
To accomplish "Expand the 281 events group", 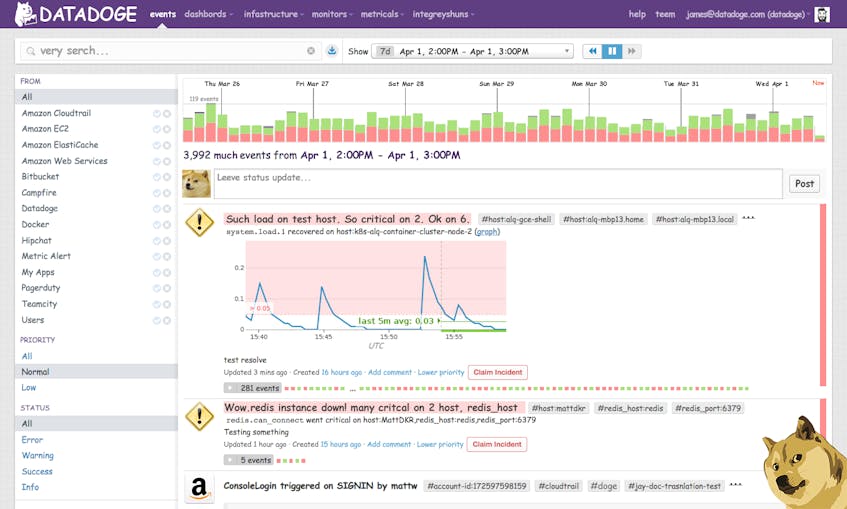I will coord(252,388).
